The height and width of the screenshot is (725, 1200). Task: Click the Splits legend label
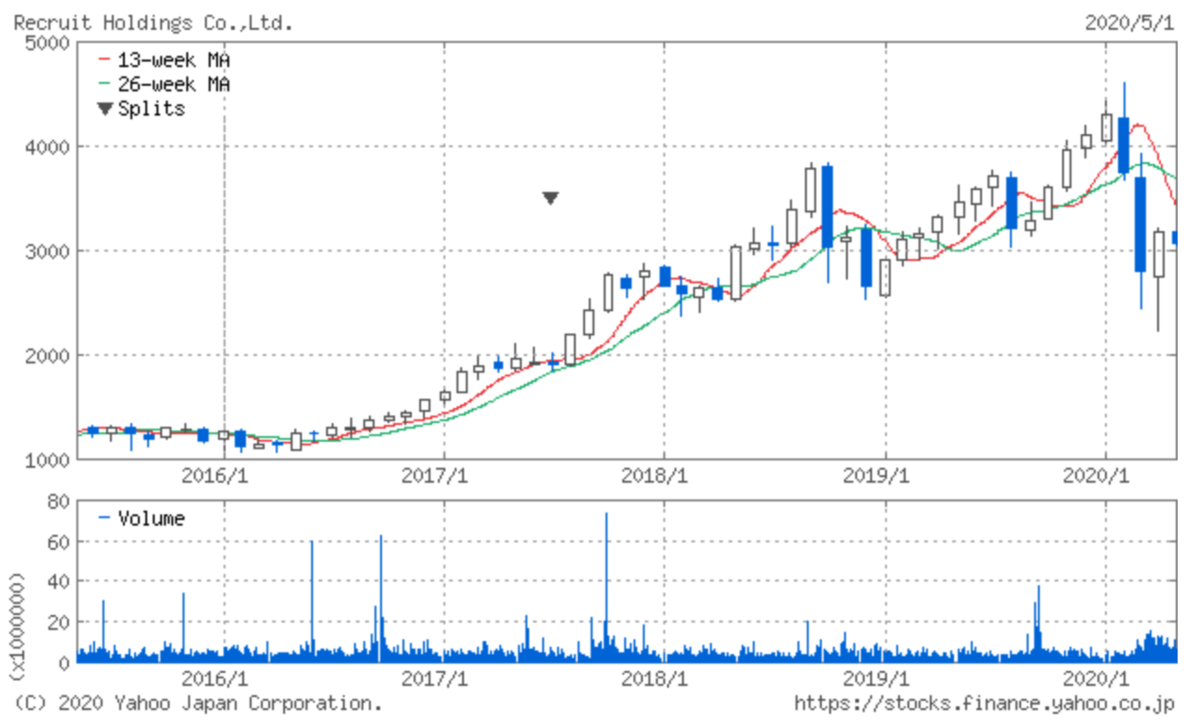(152, 108)
